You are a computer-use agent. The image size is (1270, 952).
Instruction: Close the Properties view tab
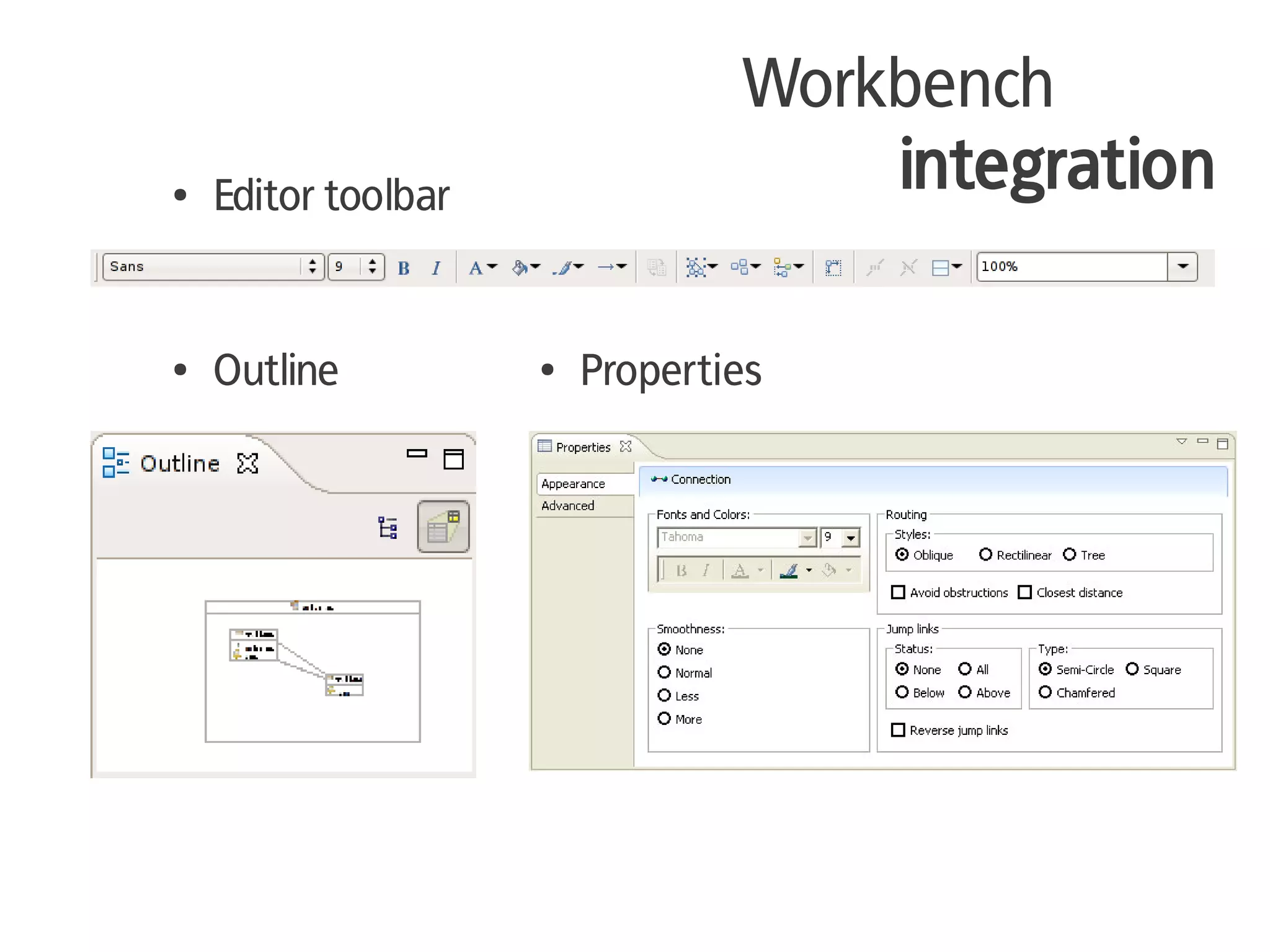tap(626, 447)
